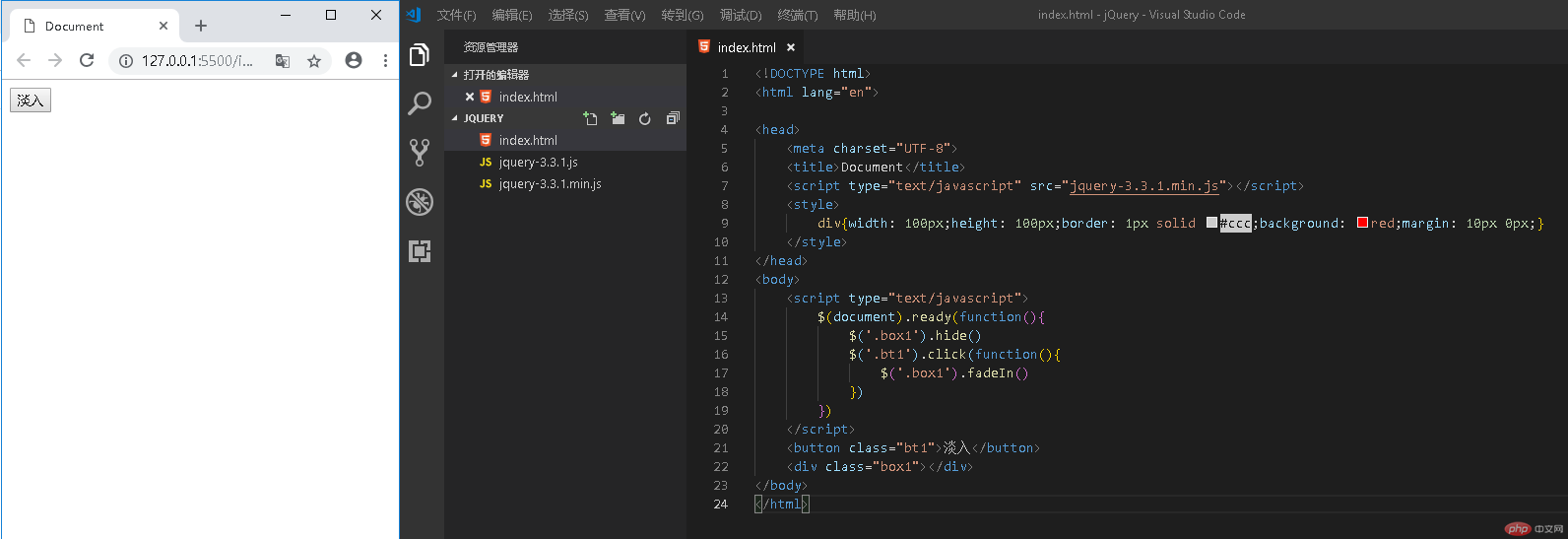Click the hide() call on line 15

tap(957, 335)
